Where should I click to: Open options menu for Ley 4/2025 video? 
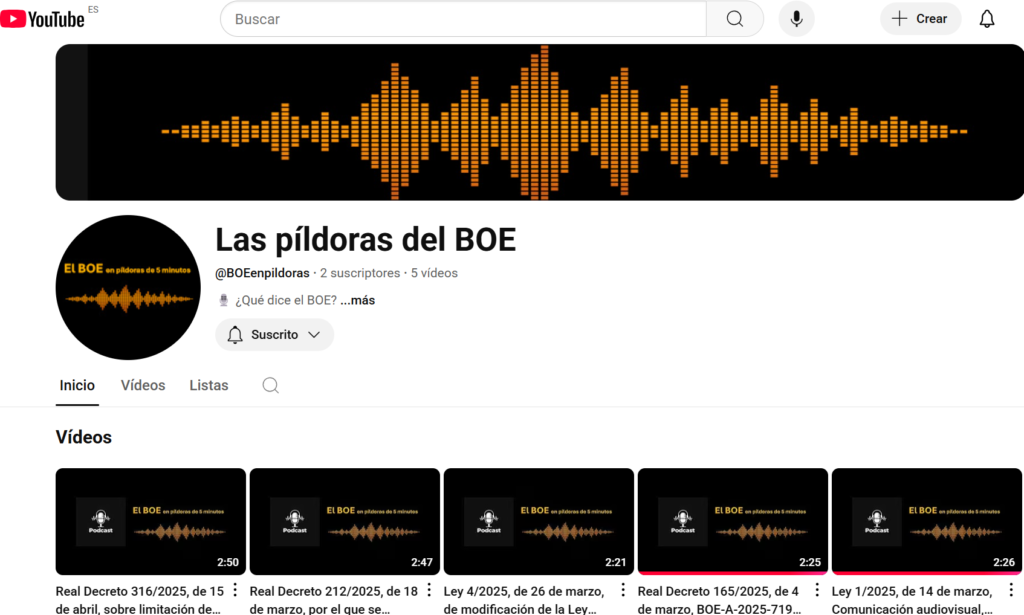coord(623,590)
